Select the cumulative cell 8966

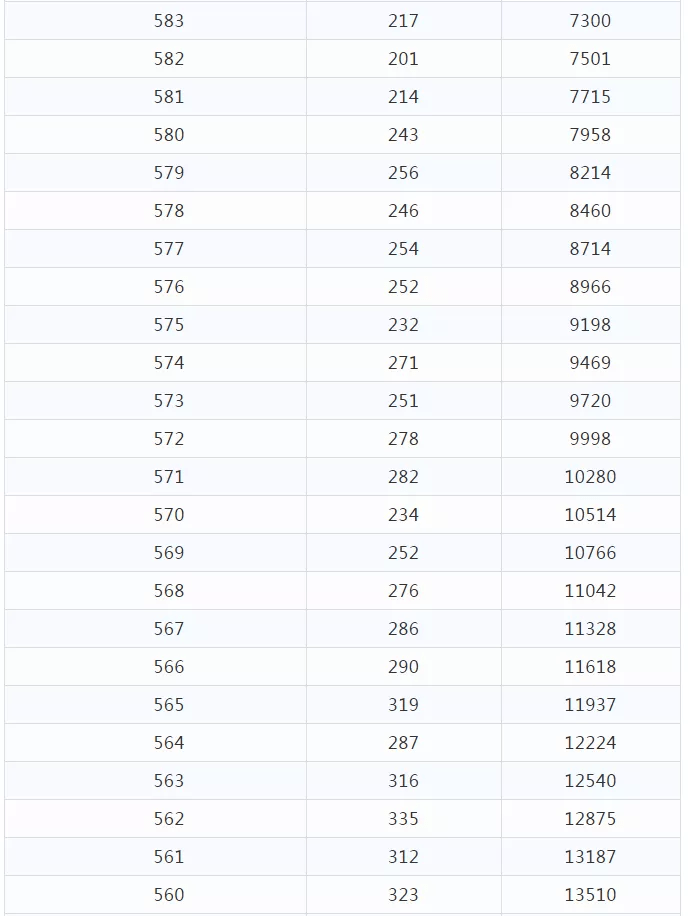click(590, 287)
